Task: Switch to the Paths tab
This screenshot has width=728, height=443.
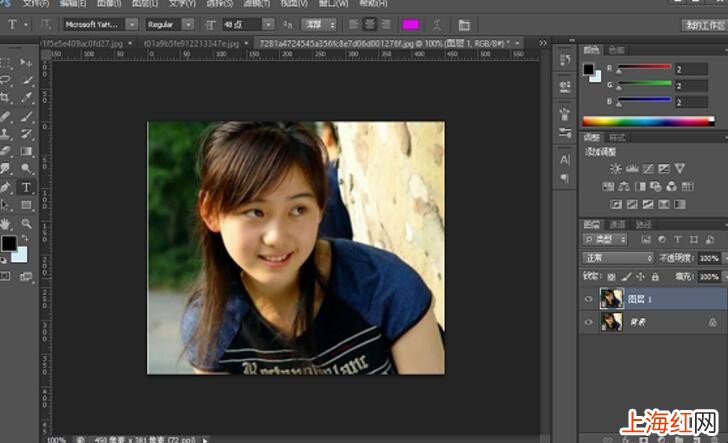Action: [644, 225]
